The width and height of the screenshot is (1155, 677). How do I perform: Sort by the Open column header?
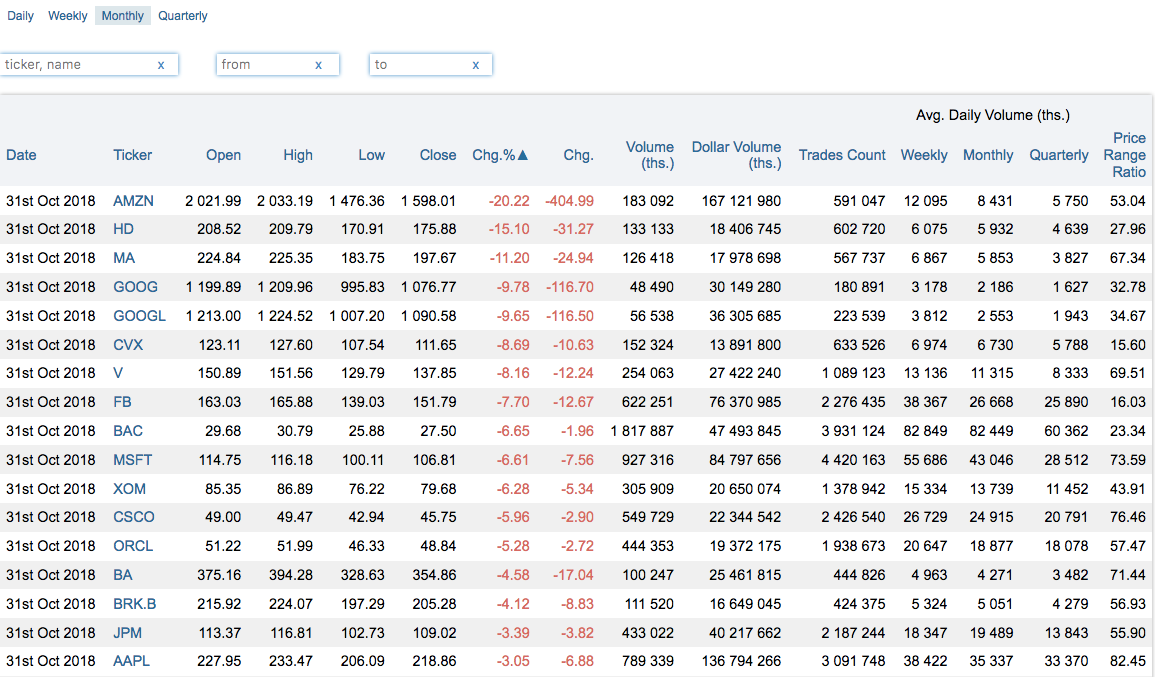pyautogui.click(x=223, y=155)
